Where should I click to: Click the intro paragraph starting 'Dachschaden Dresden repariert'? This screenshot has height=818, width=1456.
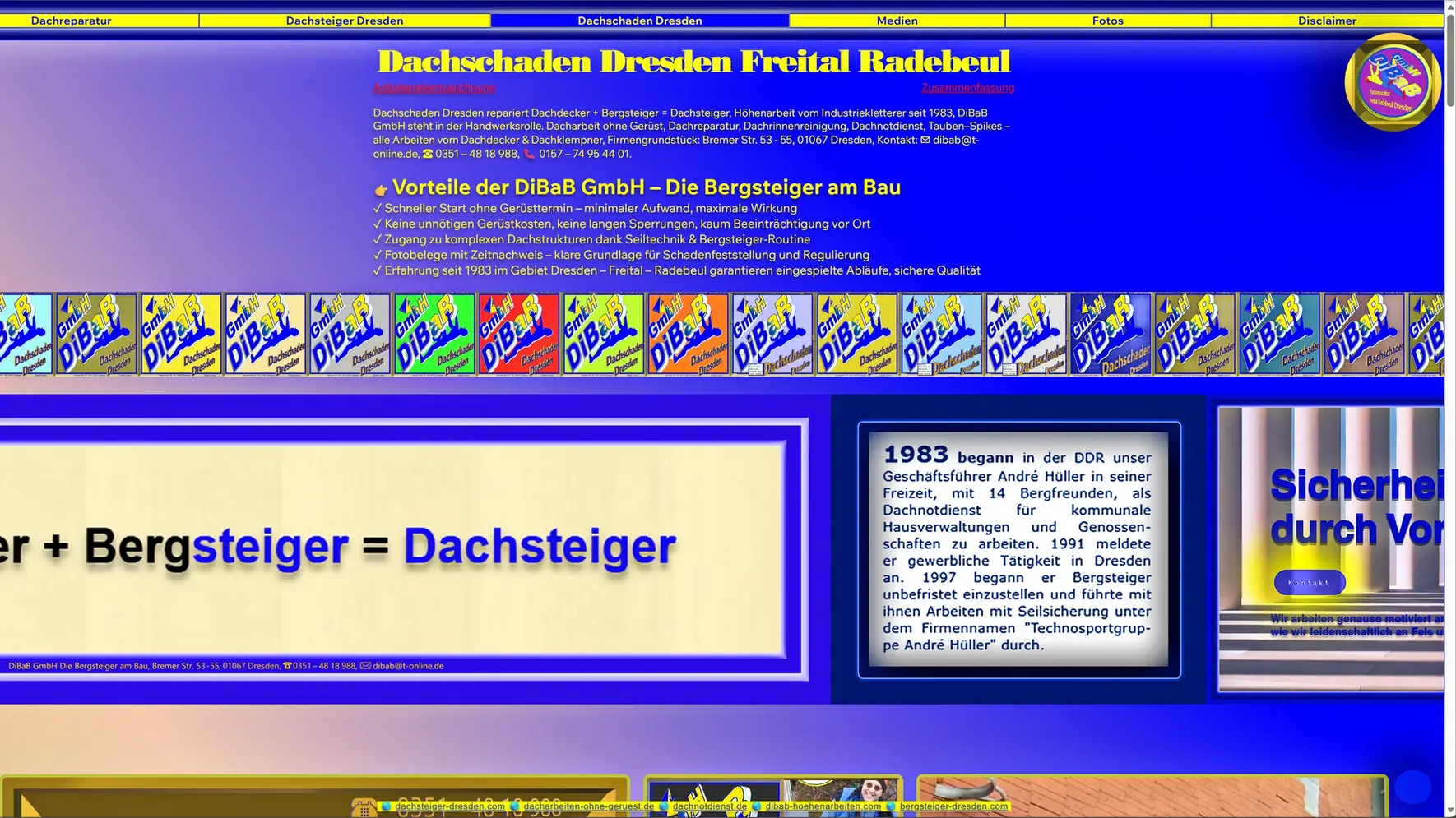pyautogui.click(x=692, y=133)
